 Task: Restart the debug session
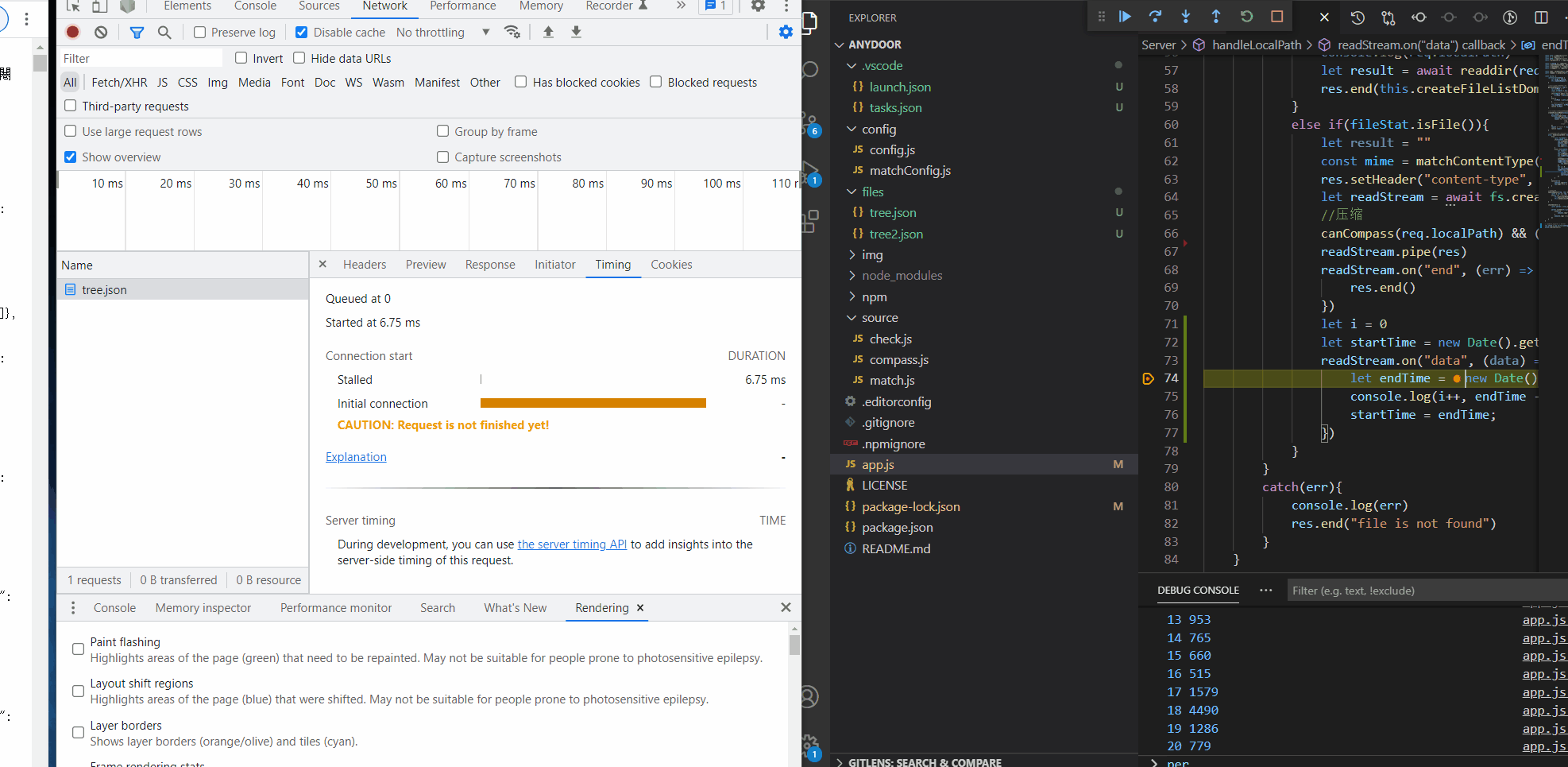point(1246,17)
